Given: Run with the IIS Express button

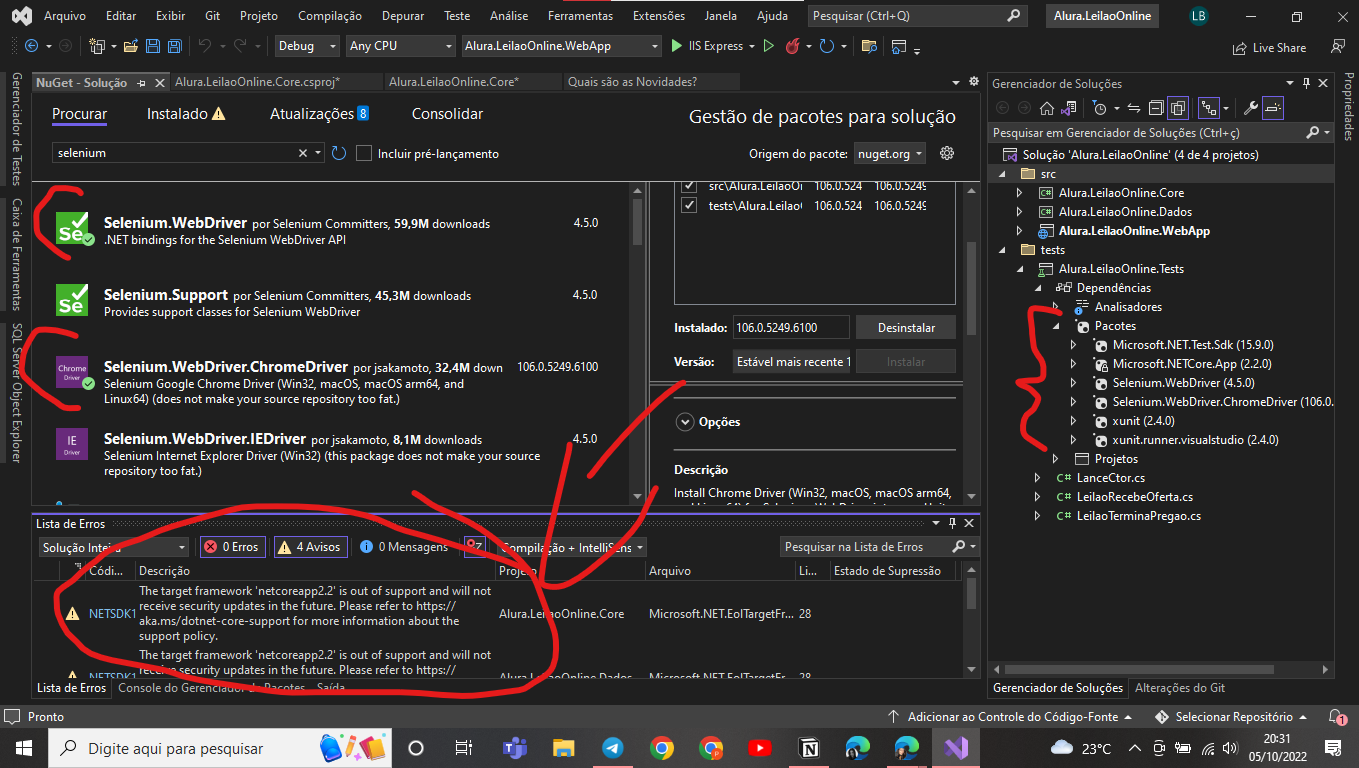Looking at the screenshot, I should click(x=706, y=46).
